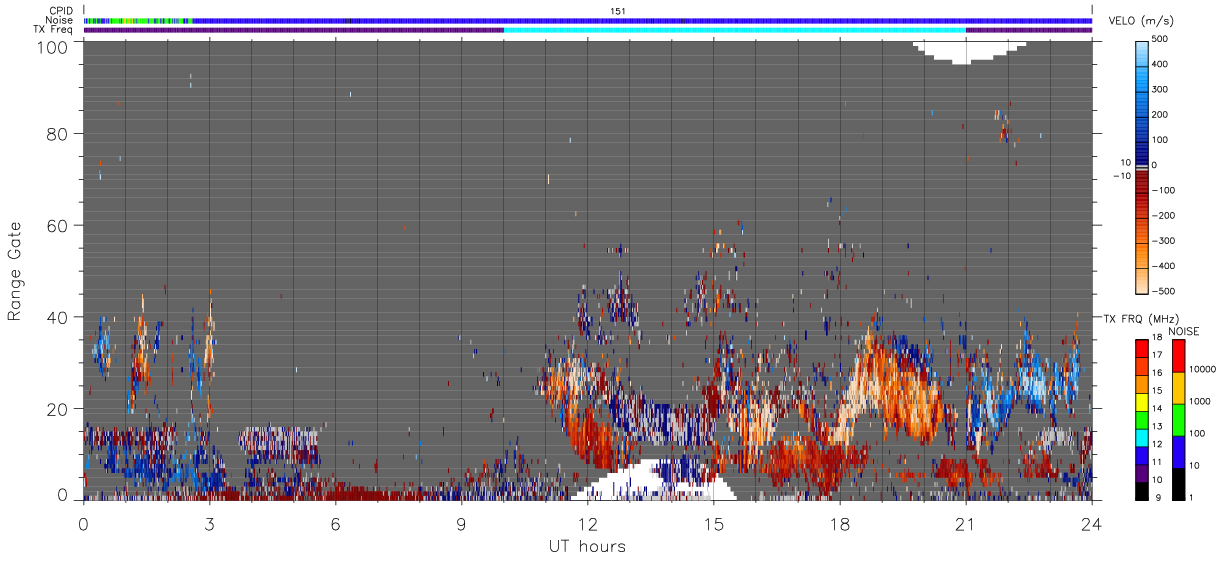Click the 6 tick on UT hours axis
This screenshot has height=567, width=1228.
[336, 523]
